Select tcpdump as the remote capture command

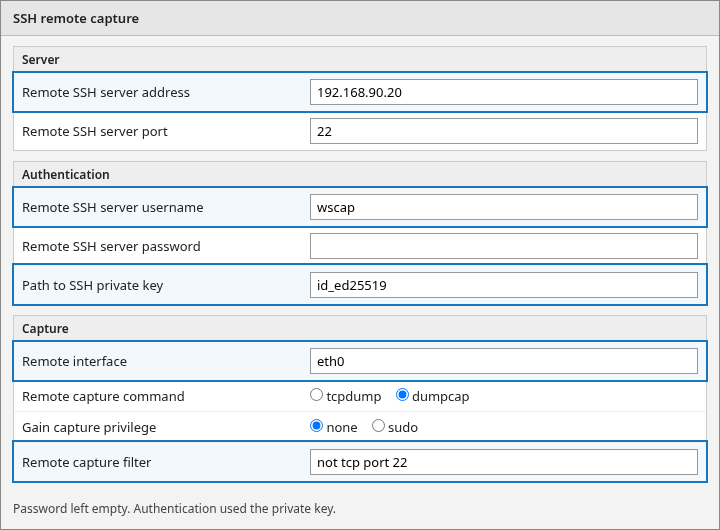[x=316, y=395]
